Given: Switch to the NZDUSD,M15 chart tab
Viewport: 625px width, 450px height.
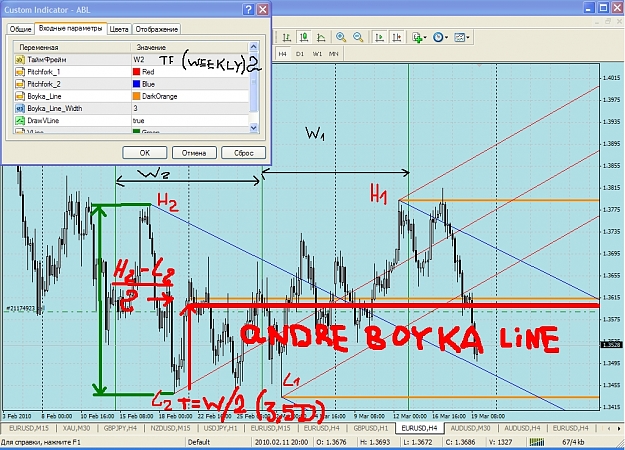Looking at the screenshot, I should coord(170,428).
